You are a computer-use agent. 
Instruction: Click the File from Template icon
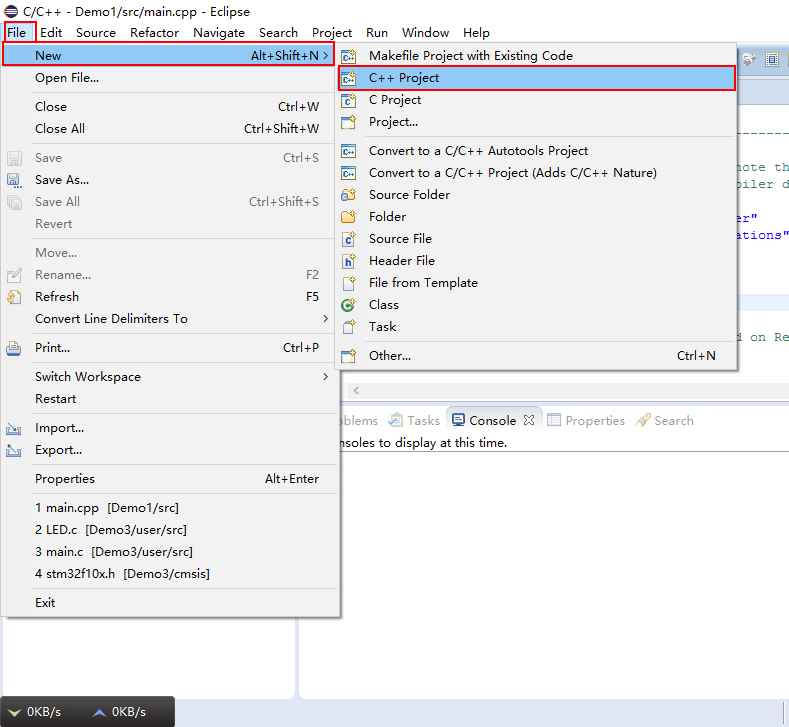click(x=348, y=283)
